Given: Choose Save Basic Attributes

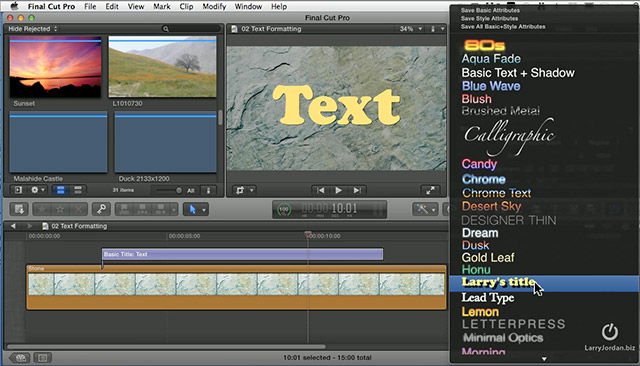Looking at the screenshot, I should tap(490, 10).
